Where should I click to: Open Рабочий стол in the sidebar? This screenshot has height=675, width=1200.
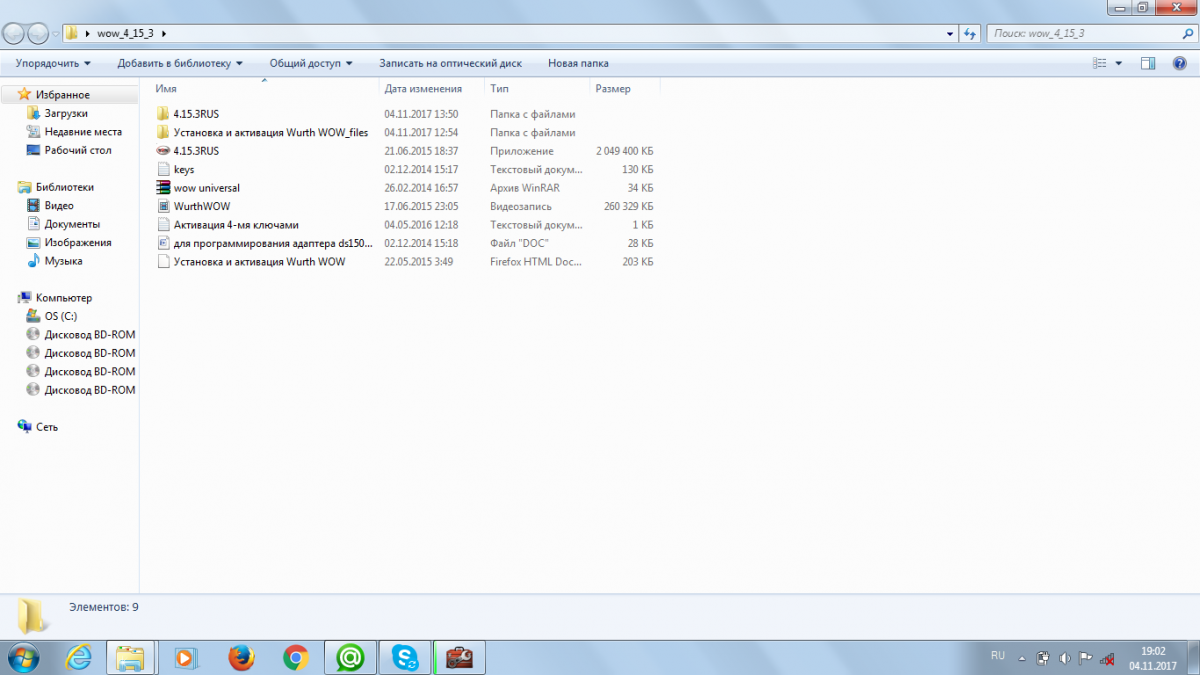pyautogui.click(x=78, y=150)
